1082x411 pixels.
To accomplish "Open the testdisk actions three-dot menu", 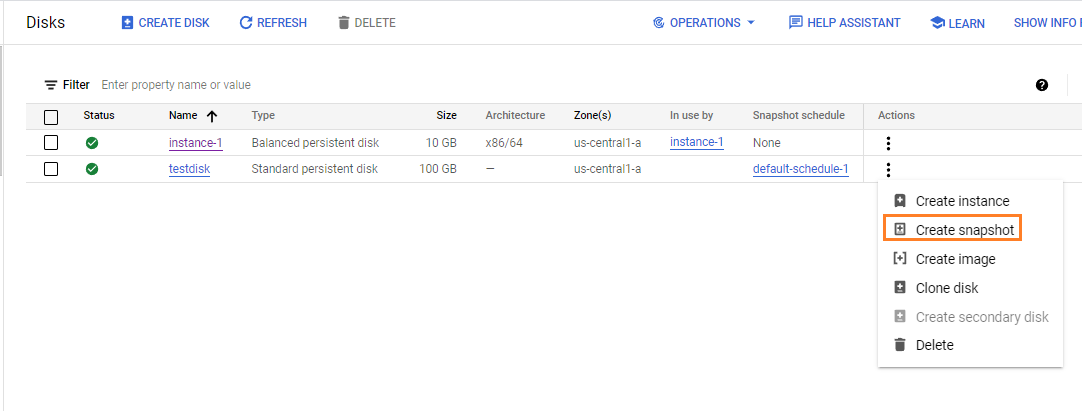I will pyautogui.click(x=889, y=170).
